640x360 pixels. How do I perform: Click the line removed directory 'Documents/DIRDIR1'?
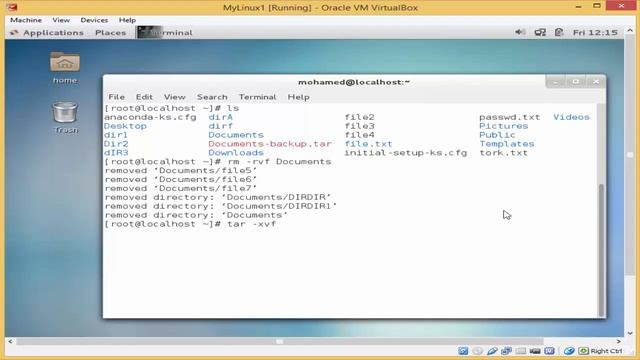[x=221, y=206]
